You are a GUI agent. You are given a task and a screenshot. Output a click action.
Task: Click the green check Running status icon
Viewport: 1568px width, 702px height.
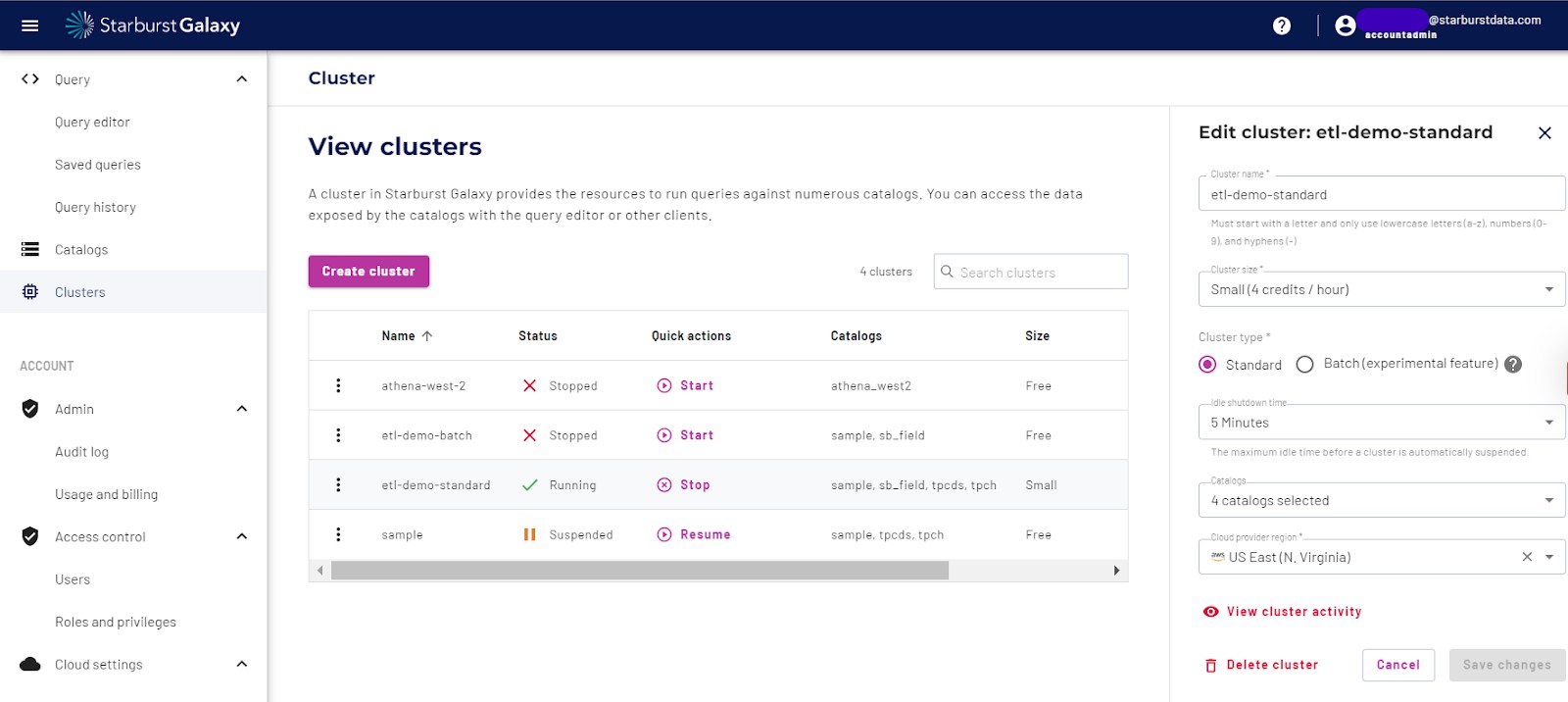529,484
